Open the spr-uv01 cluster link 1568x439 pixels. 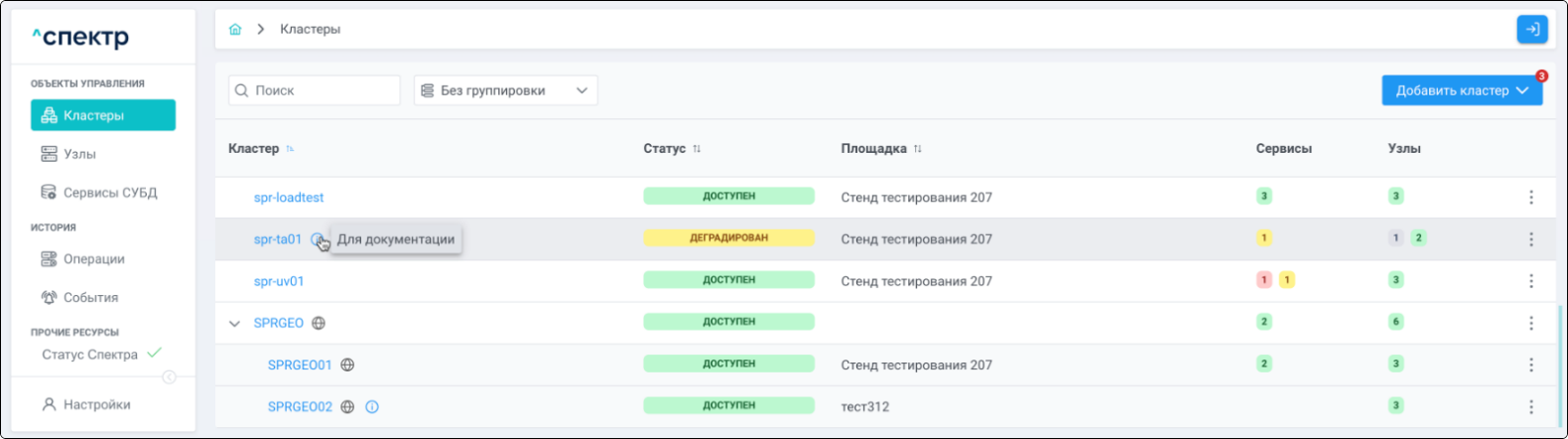(279, 281)
